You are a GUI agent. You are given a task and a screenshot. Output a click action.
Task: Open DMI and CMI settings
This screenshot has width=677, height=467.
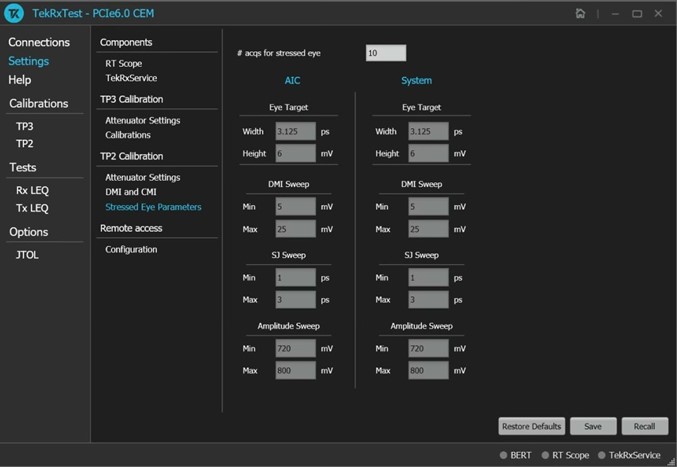(131, 192)
